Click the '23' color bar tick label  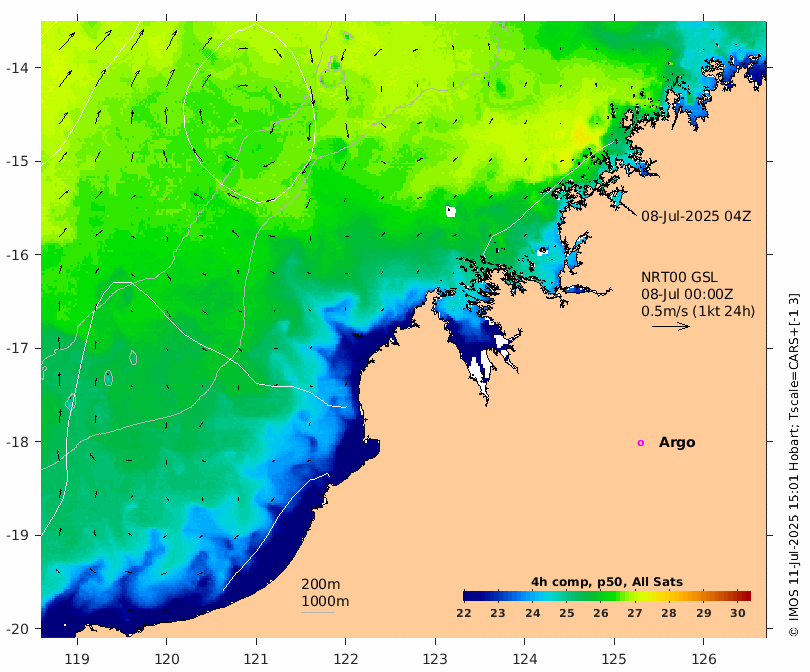497,613
